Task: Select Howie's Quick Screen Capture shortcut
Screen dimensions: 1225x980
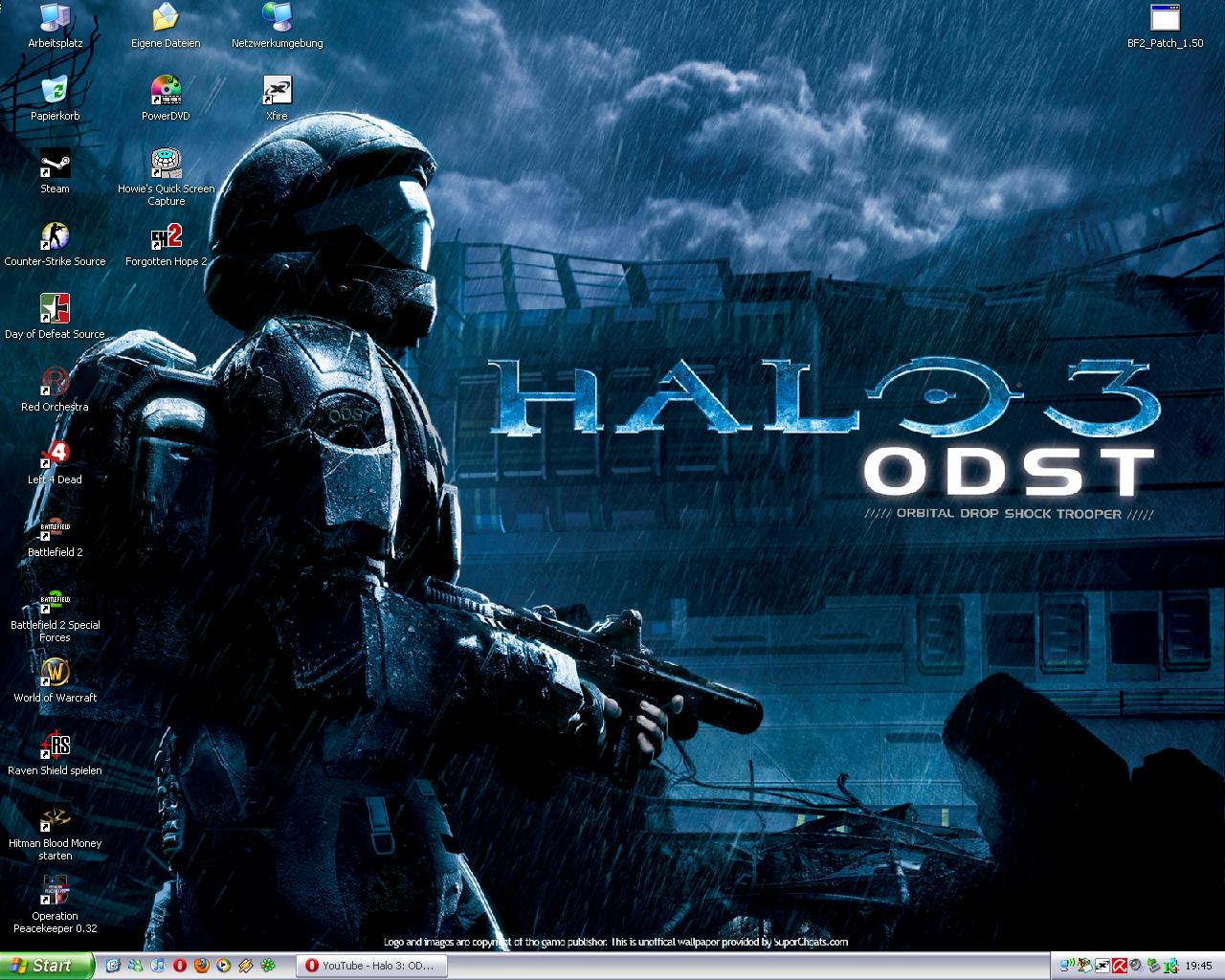Action: (x=166, y=166)
